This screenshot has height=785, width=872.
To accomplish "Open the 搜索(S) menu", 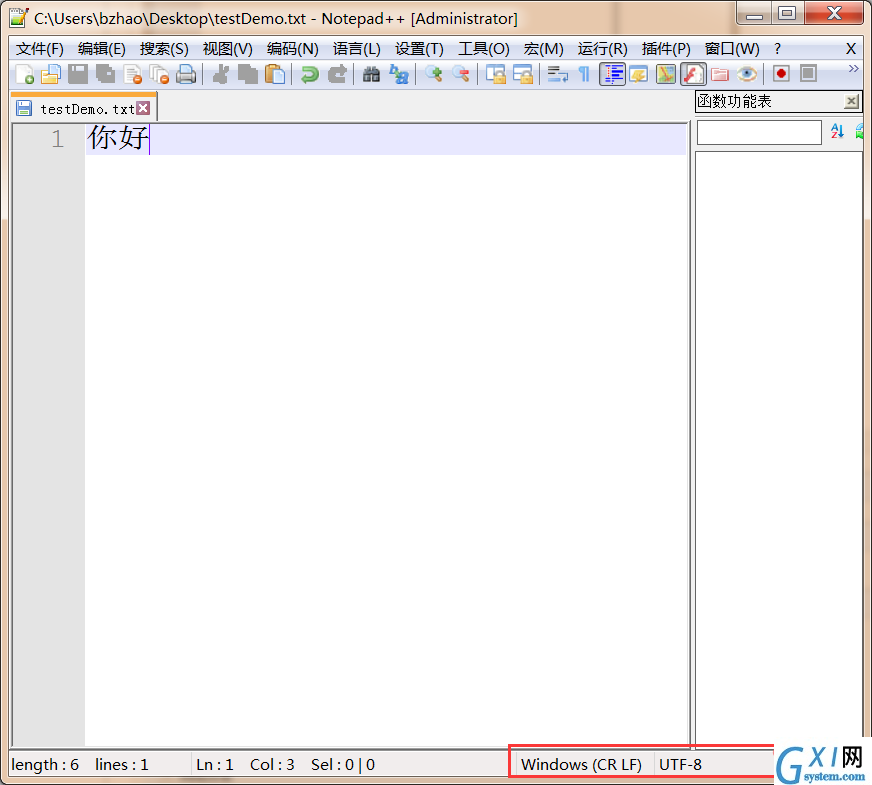I will click(x=164, y=49).
